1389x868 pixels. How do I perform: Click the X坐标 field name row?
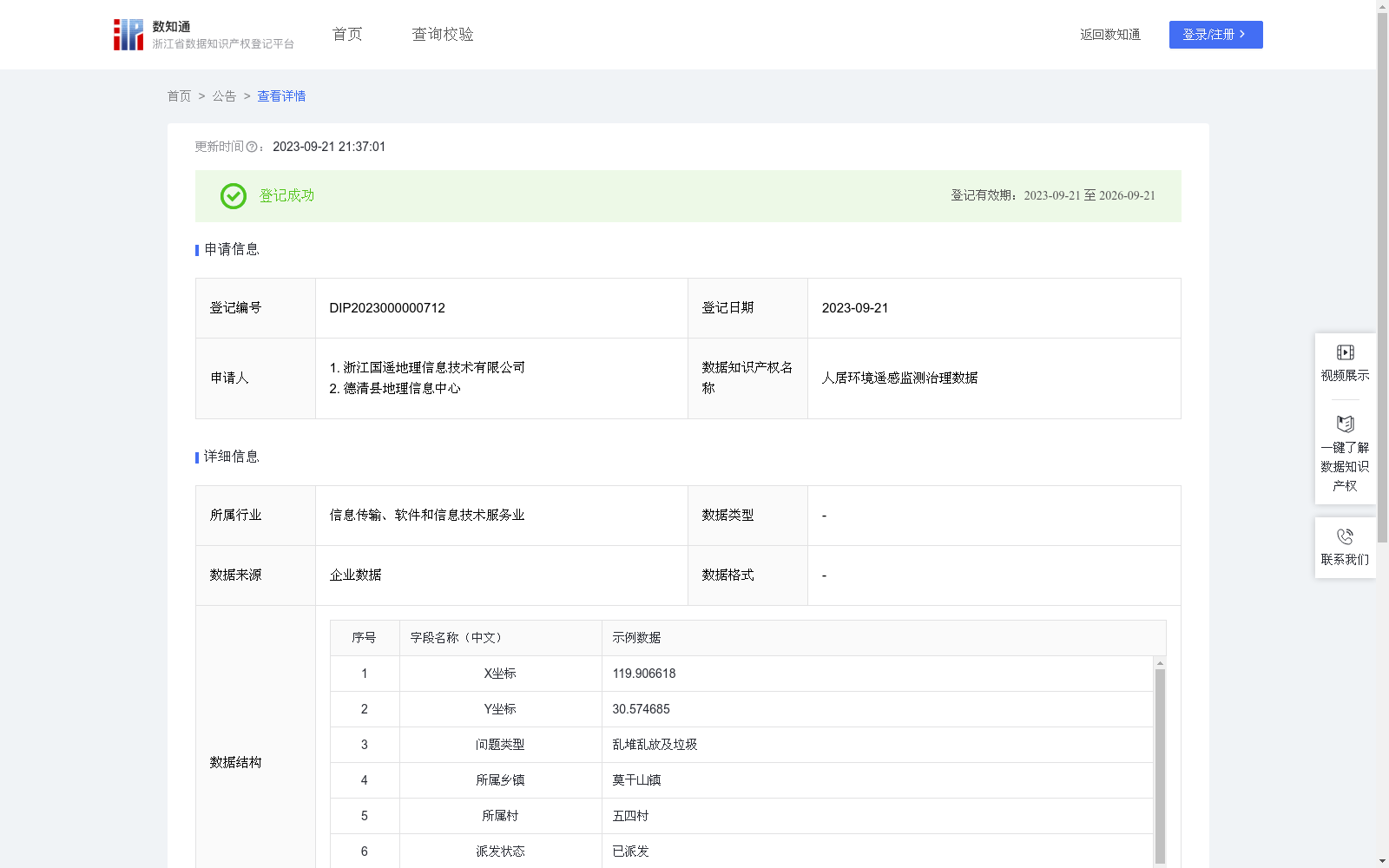point(500,674)
